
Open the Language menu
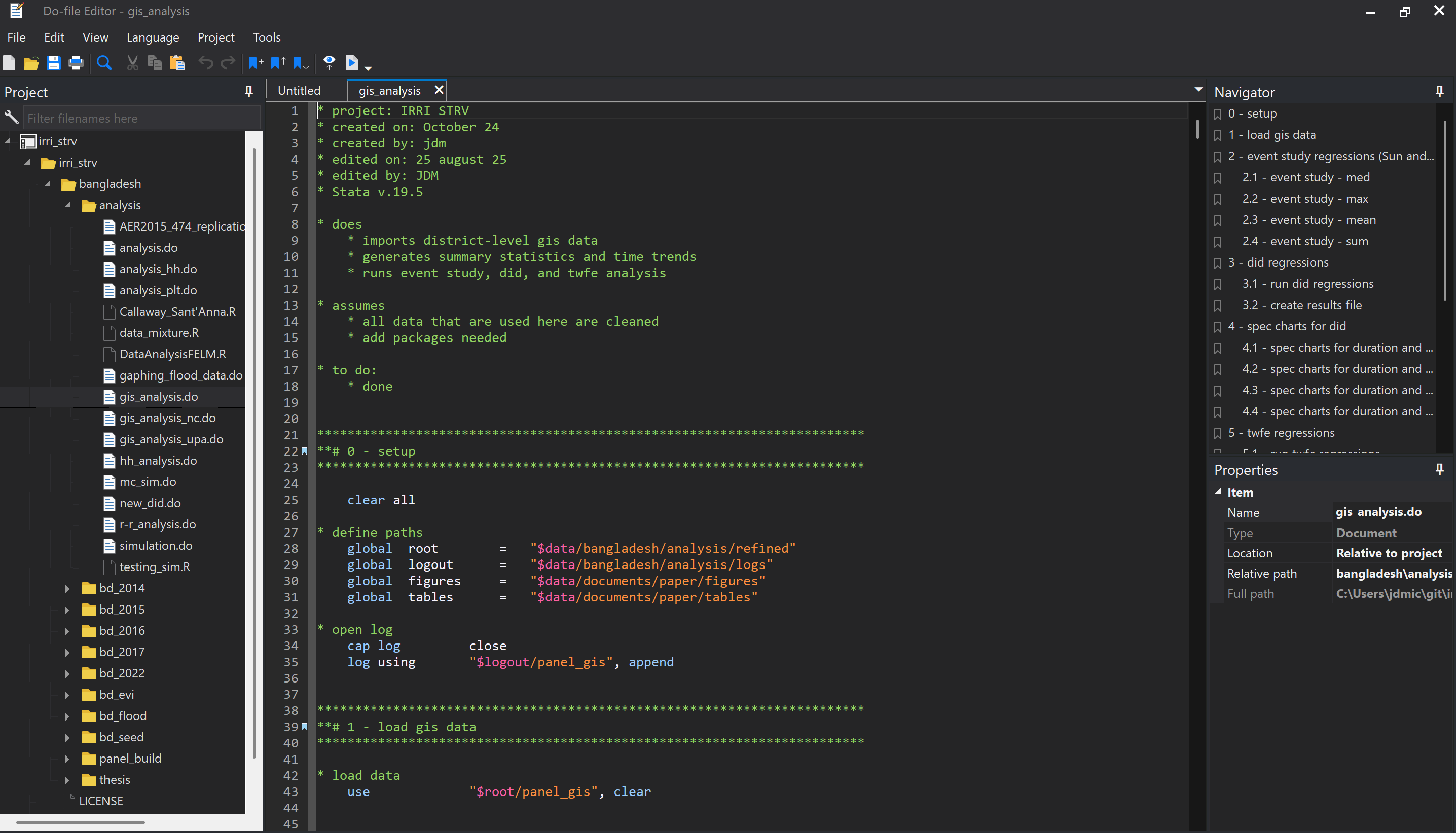pos(153,37)
